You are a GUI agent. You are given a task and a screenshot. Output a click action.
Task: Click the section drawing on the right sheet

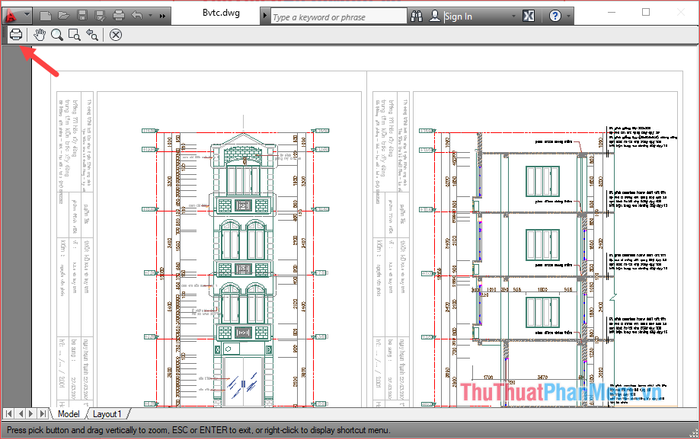pos(542,268)
